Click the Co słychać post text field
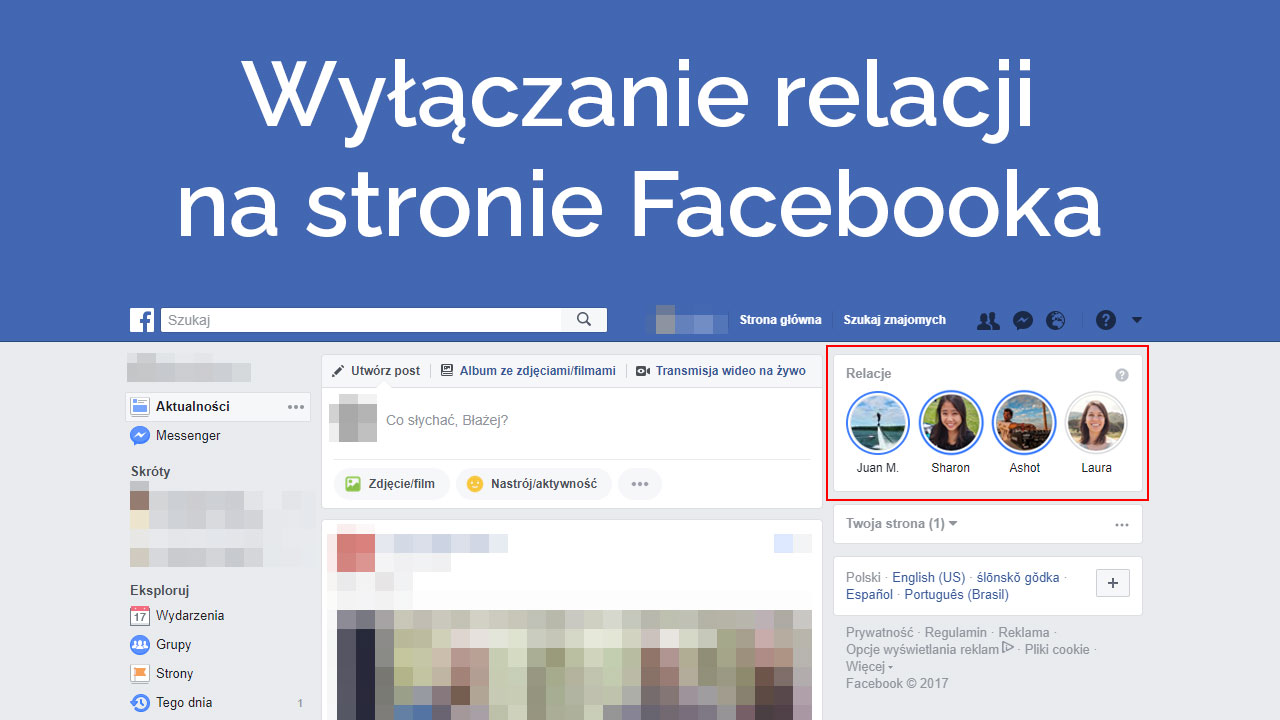1280x720 pixels. (x=598, y=421)
